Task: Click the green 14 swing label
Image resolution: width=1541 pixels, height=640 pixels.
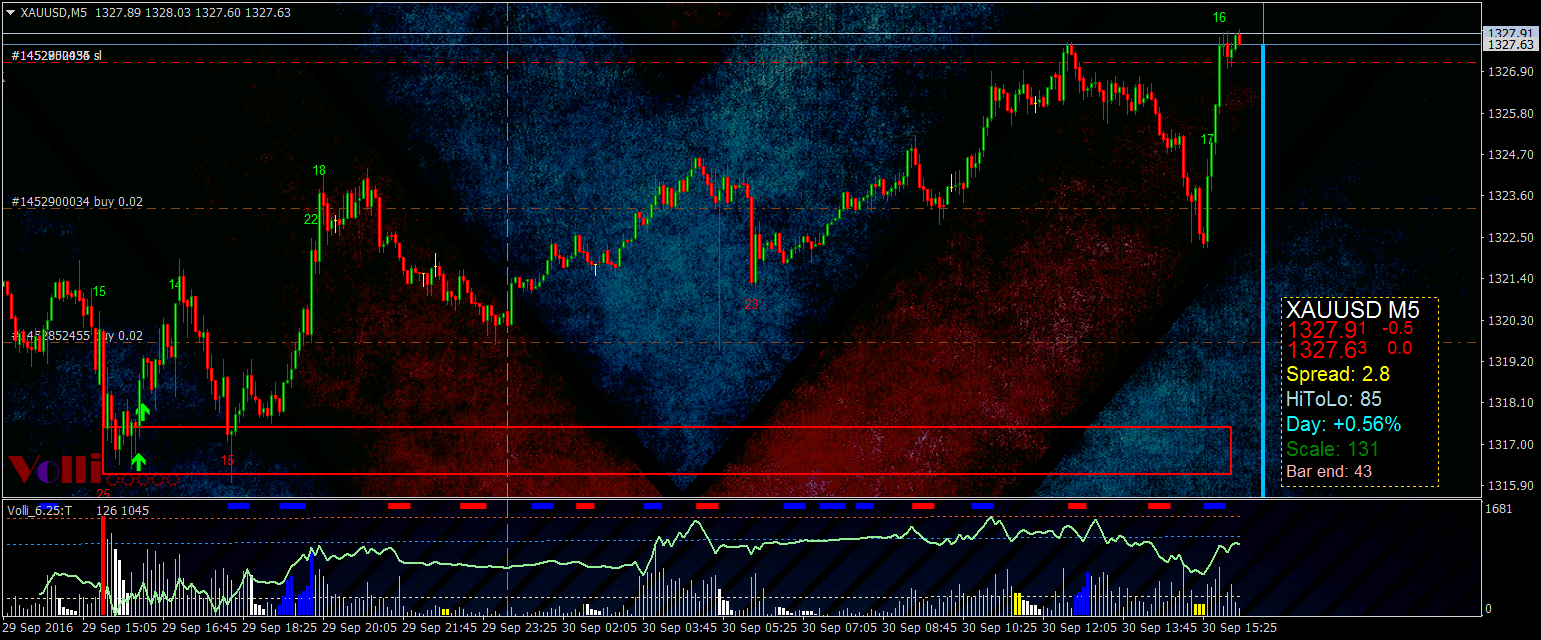Action: (x=176, y=285)
